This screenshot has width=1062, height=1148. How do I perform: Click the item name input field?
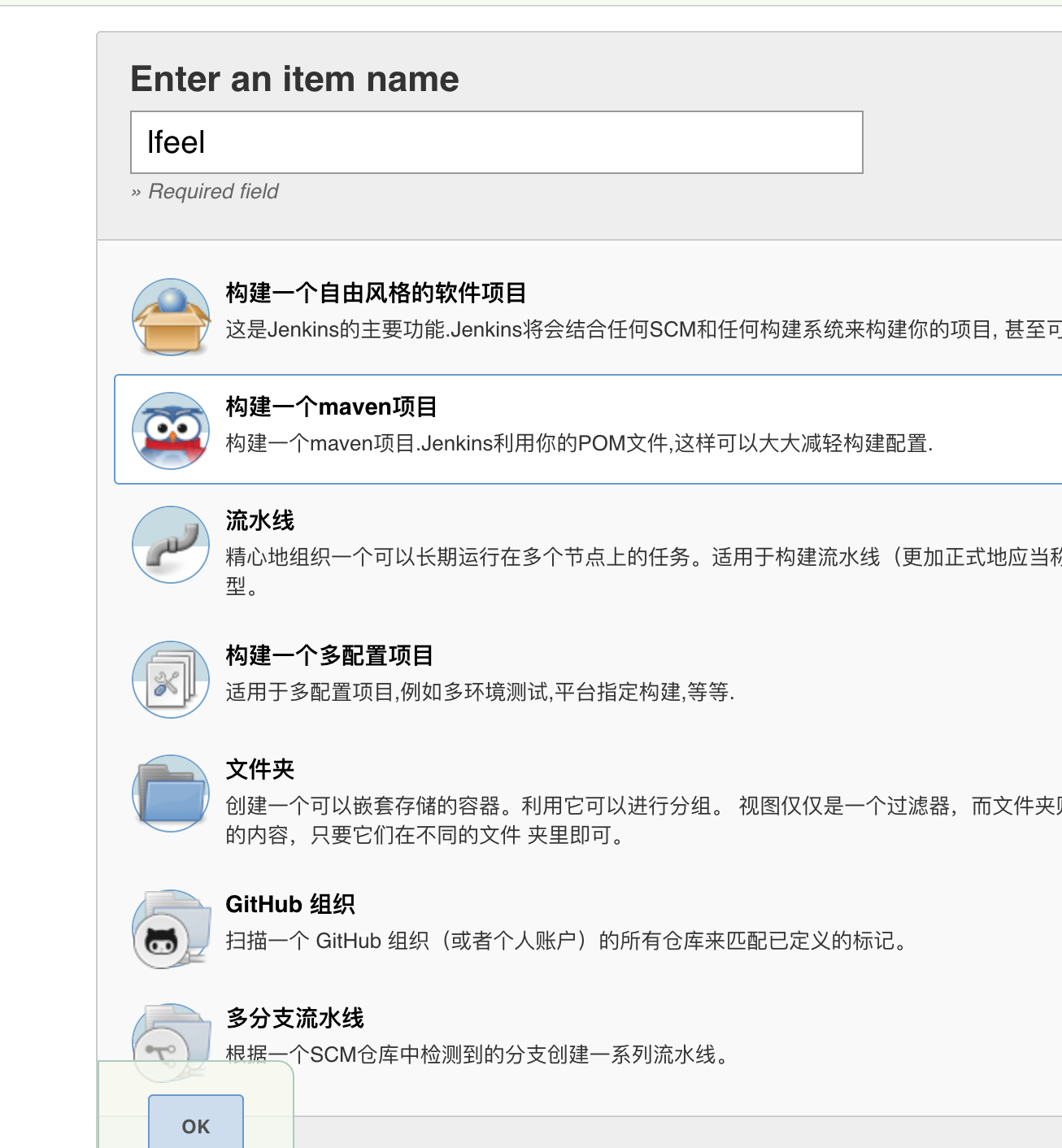tap(496, 142)
